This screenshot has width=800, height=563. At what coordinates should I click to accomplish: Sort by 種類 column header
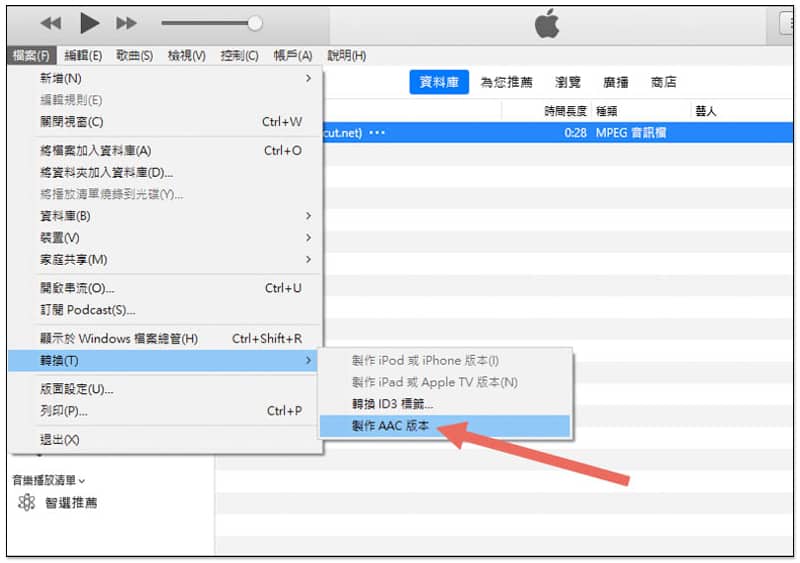coord(607,111)
